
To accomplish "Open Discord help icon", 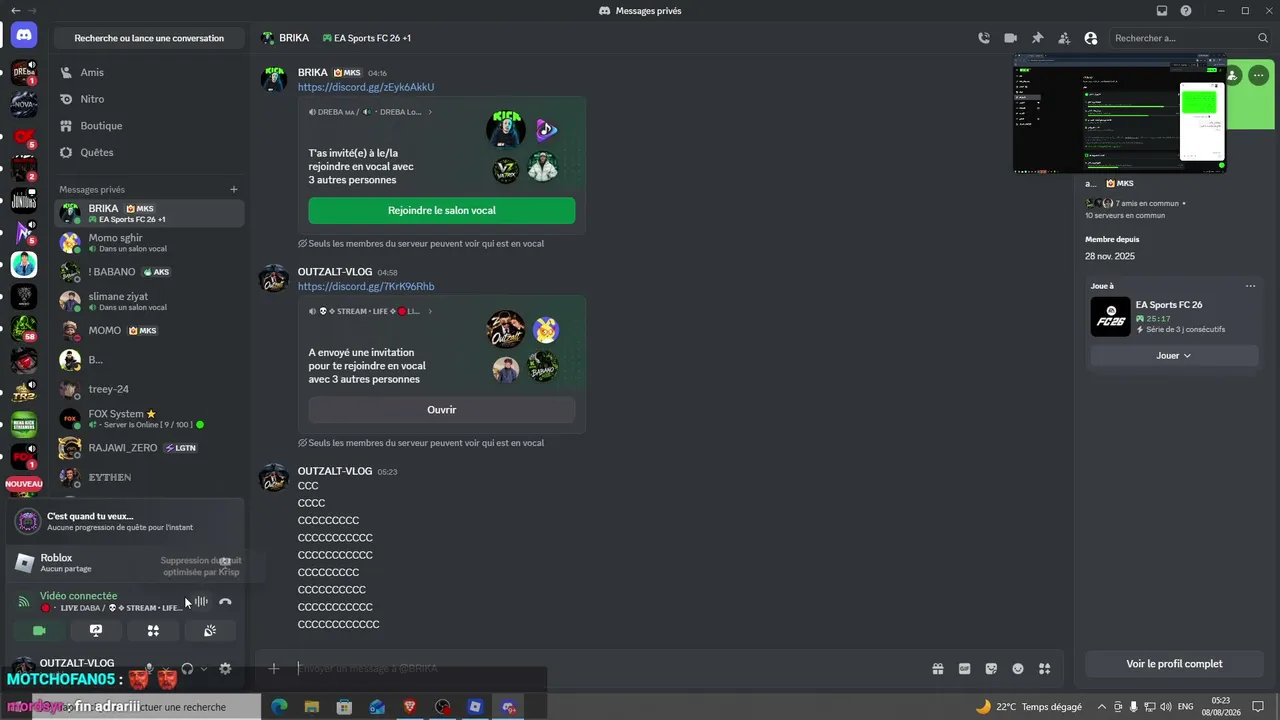I will point(1186,11).
